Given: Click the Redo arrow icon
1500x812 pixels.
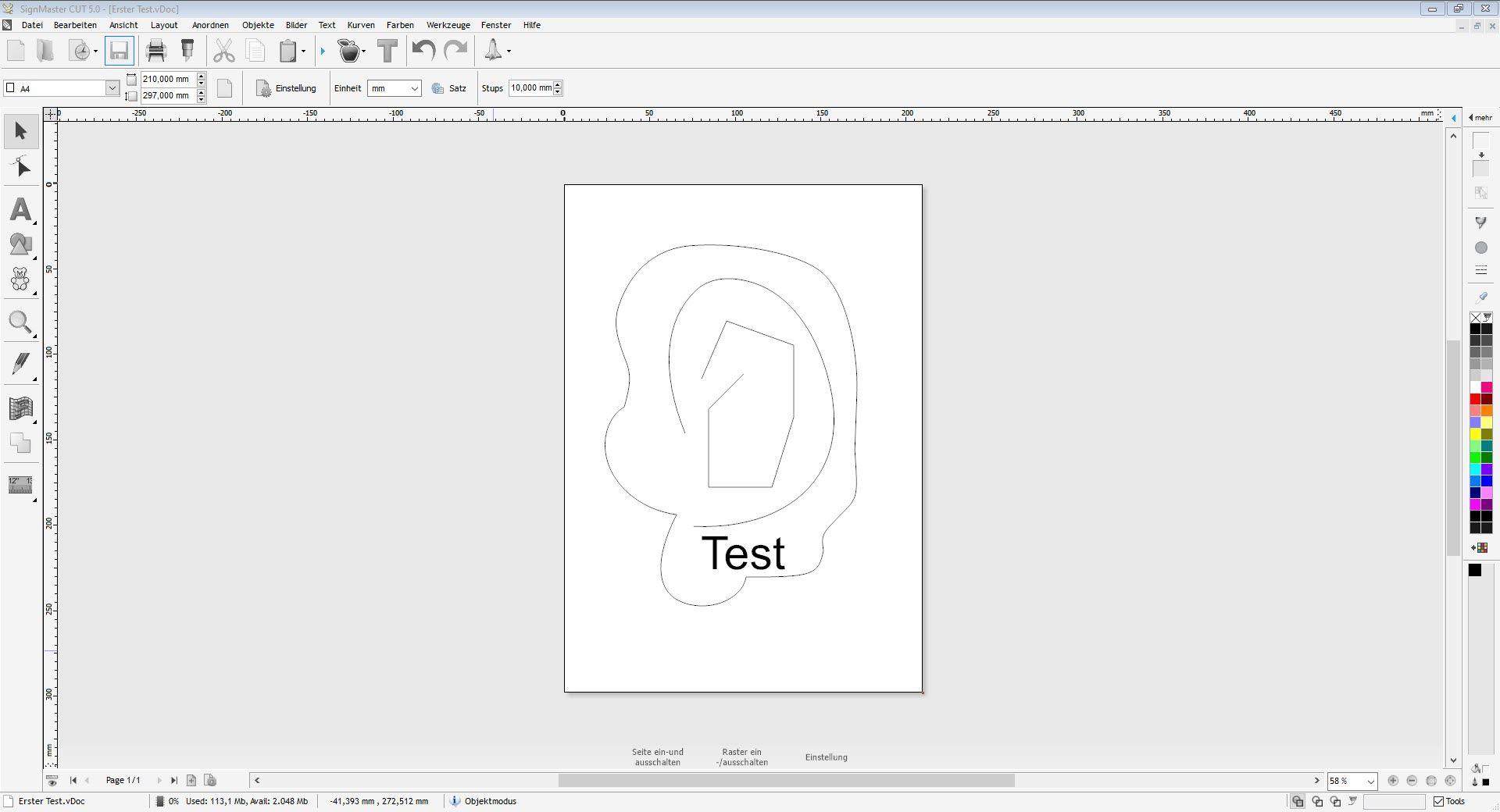Looking at the screenshot, I should pyautogui.click(x=455, y=52).
